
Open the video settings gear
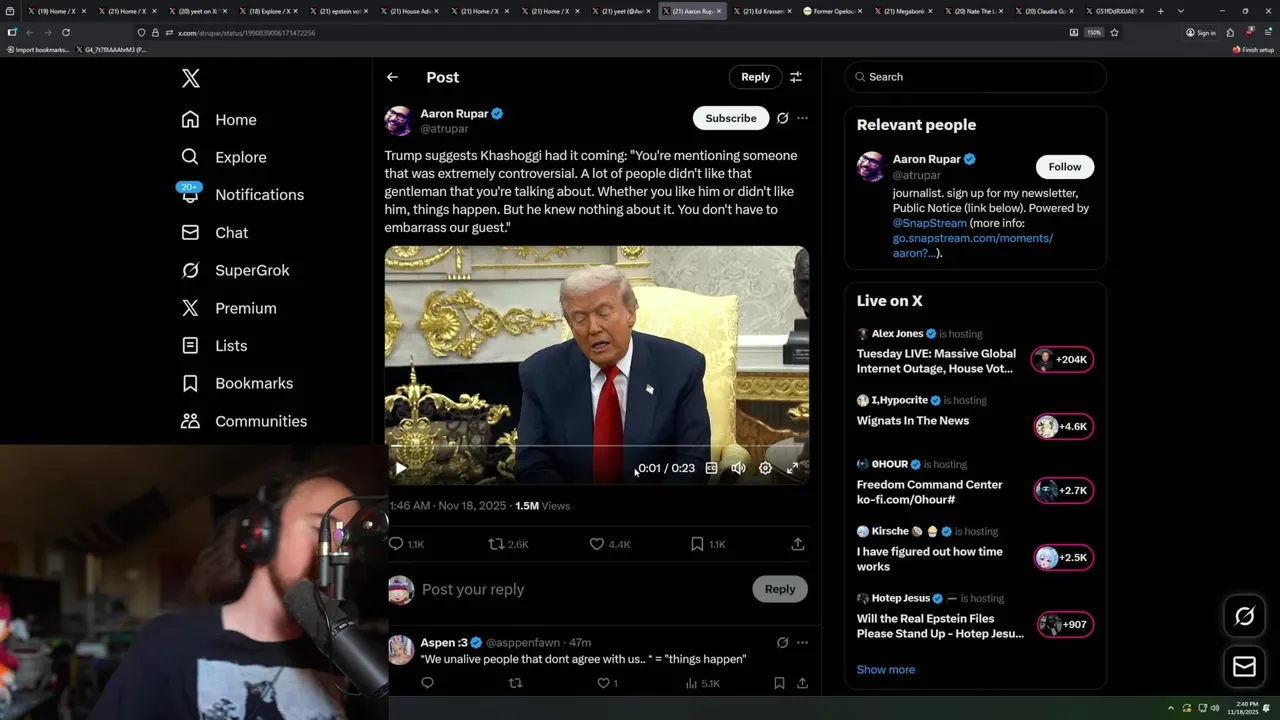(x=765, y=468)
